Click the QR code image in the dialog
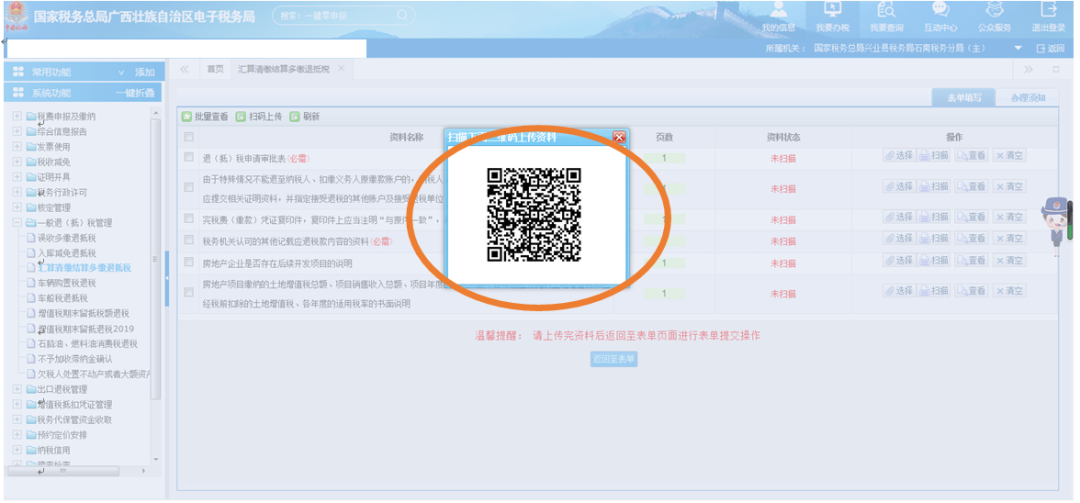Image resolution: width=1080 pixels, height=503 pixels. [534, 215]
